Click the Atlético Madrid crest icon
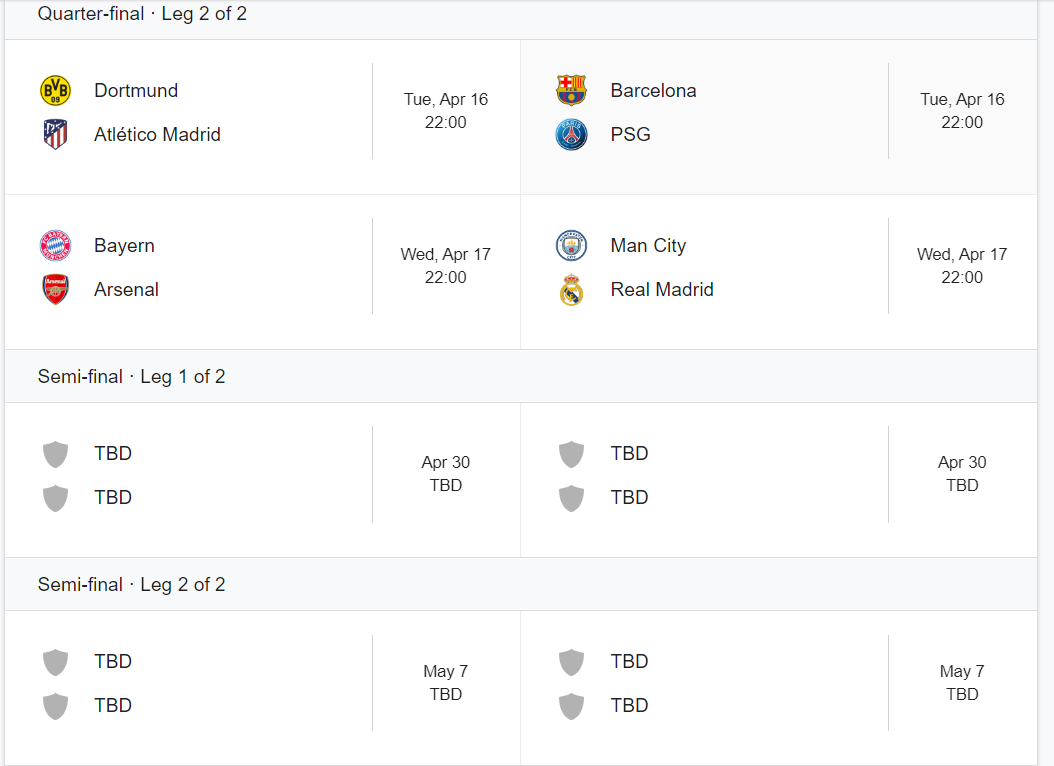 pos(55,134)
